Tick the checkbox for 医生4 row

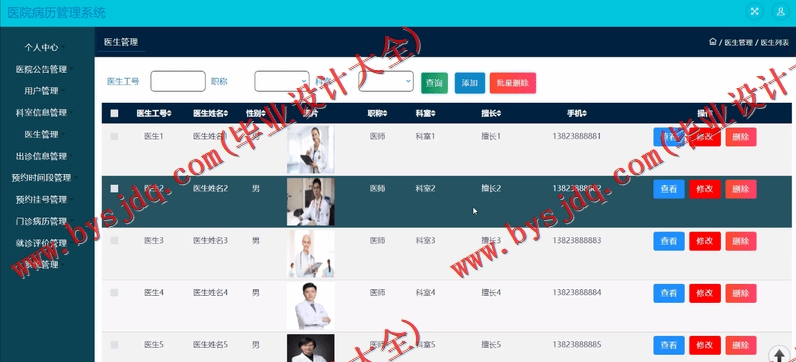114,292
